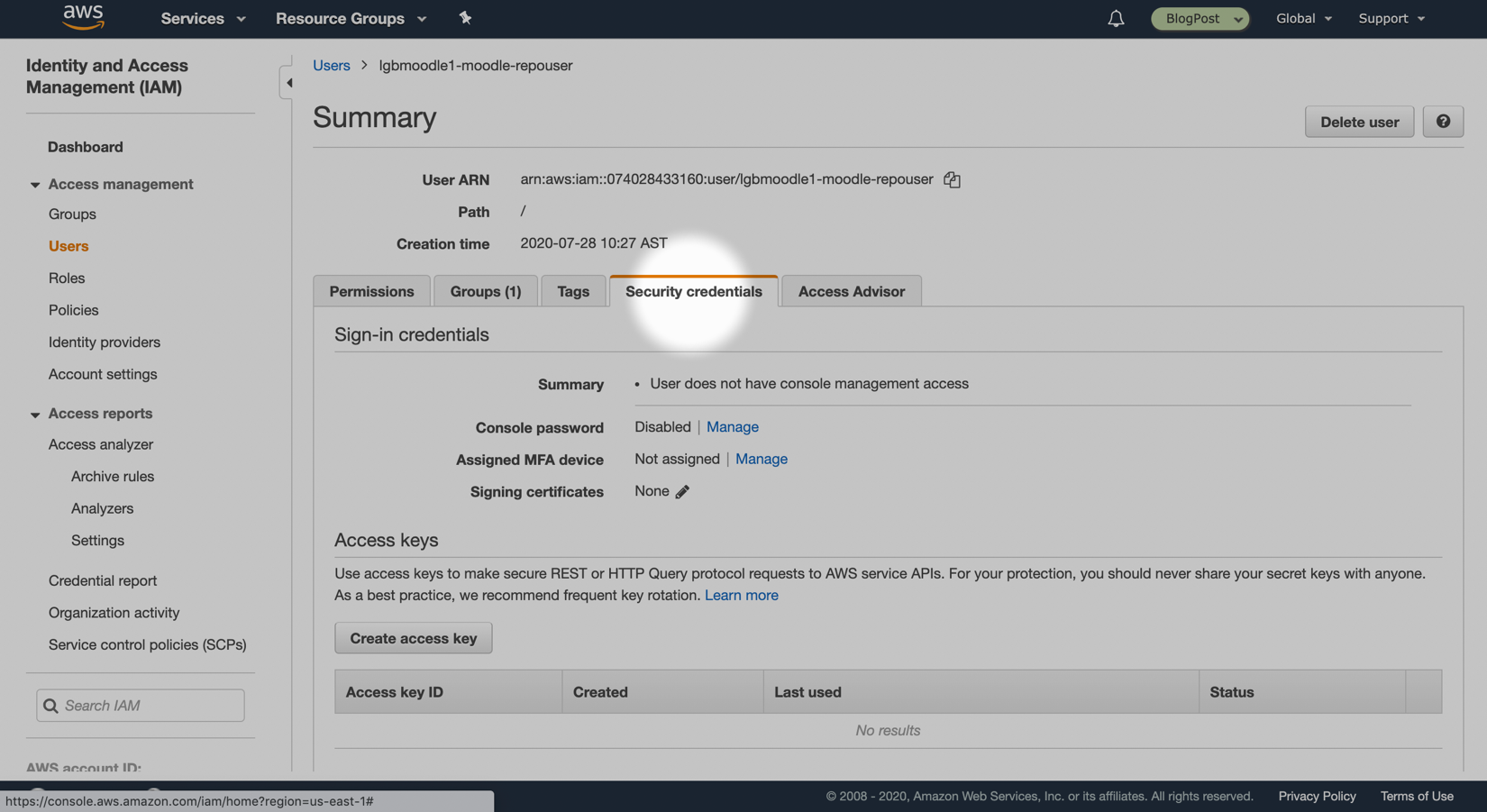Click the search magnifier icon in Search IAM
The width and height of the screenshot is (1487, 812).
click(51, 706)
